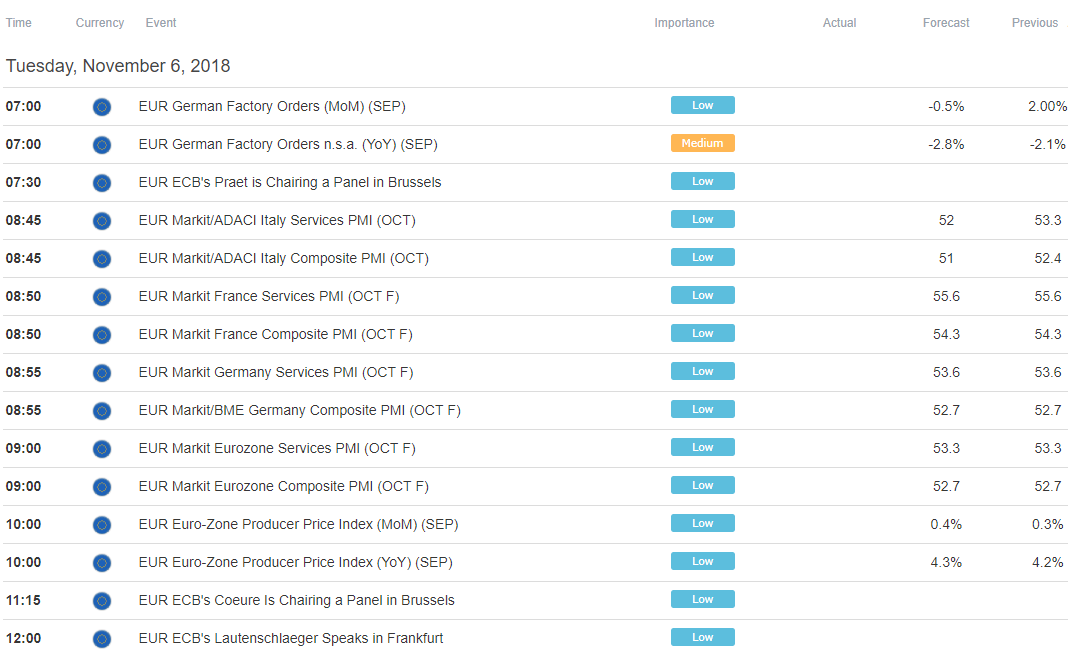Click EUR flag icon beside Lautenschlaeger Frankfurt speech
The width and height of the screenshot is (1068, 654).
click(101, 639)
